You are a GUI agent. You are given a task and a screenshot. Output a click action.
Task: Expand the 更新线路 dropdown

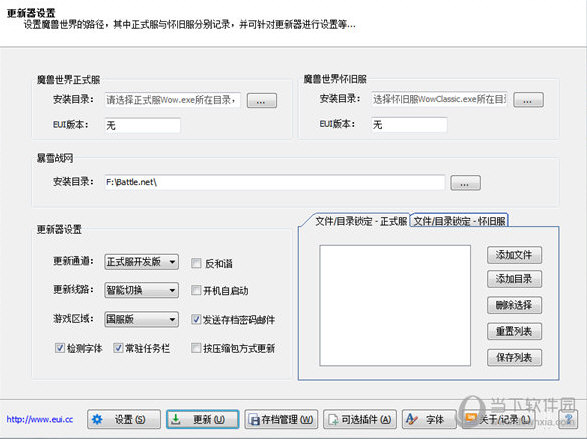(x=142, y=290)
